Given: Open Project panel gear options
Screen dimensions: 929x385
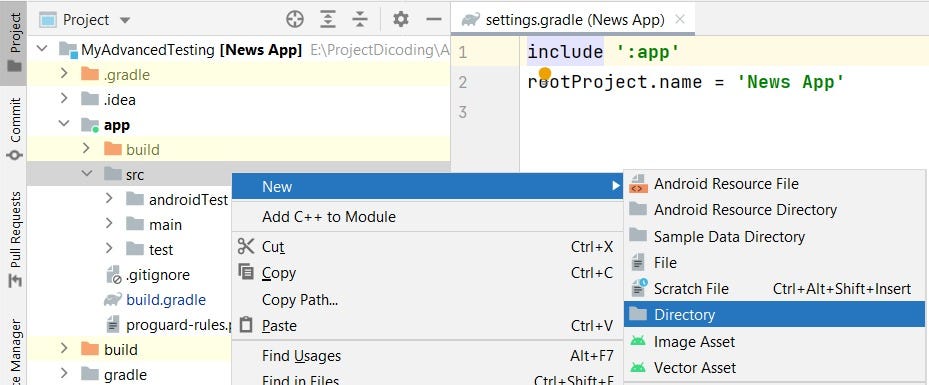Looking at the screenshot, I should [x=401, y=20].
